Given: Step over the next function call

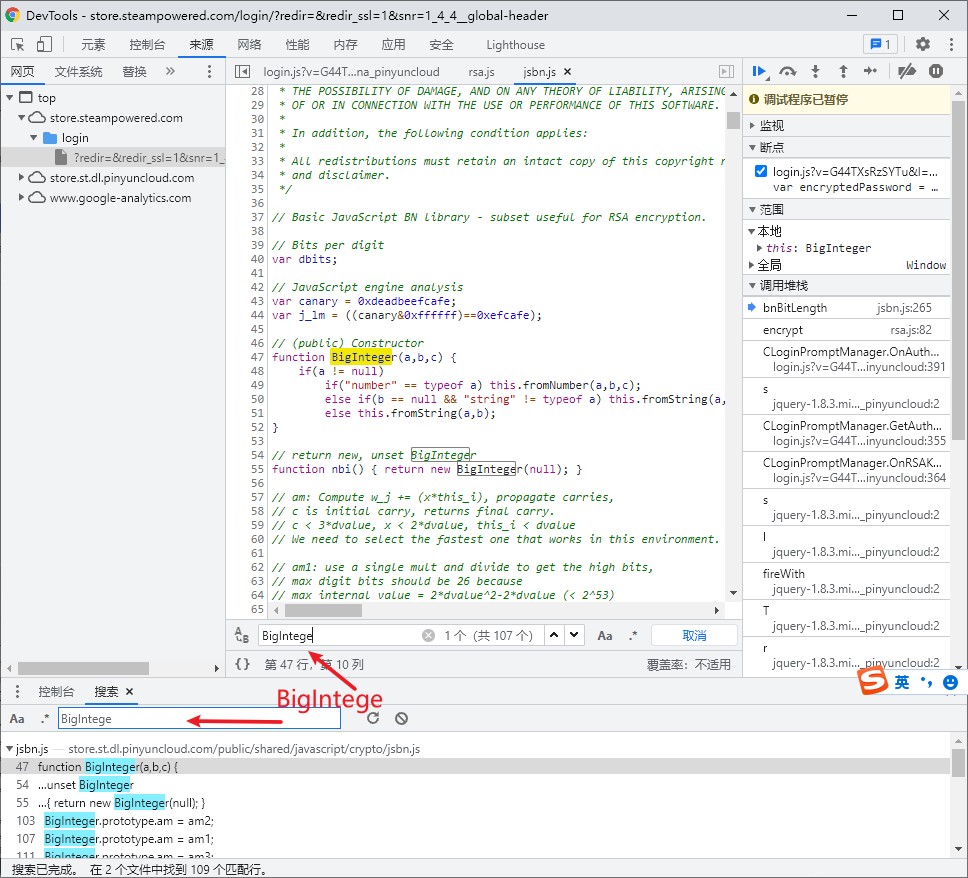Looking at the screenshot, I should (x=787, y=72).
